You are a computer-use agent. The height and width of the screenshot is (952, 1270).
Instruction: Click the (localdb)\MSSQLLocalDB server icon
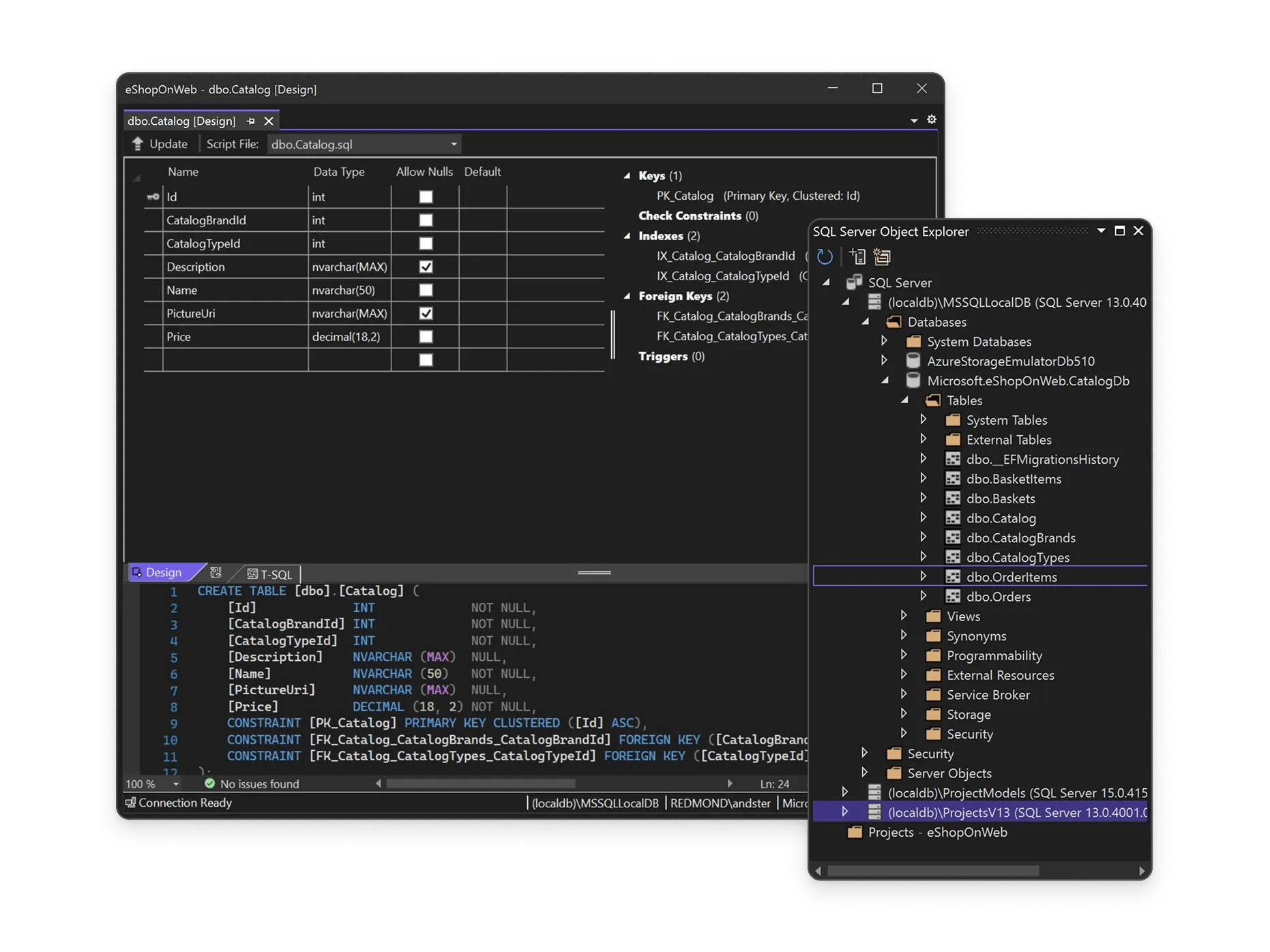874,302
